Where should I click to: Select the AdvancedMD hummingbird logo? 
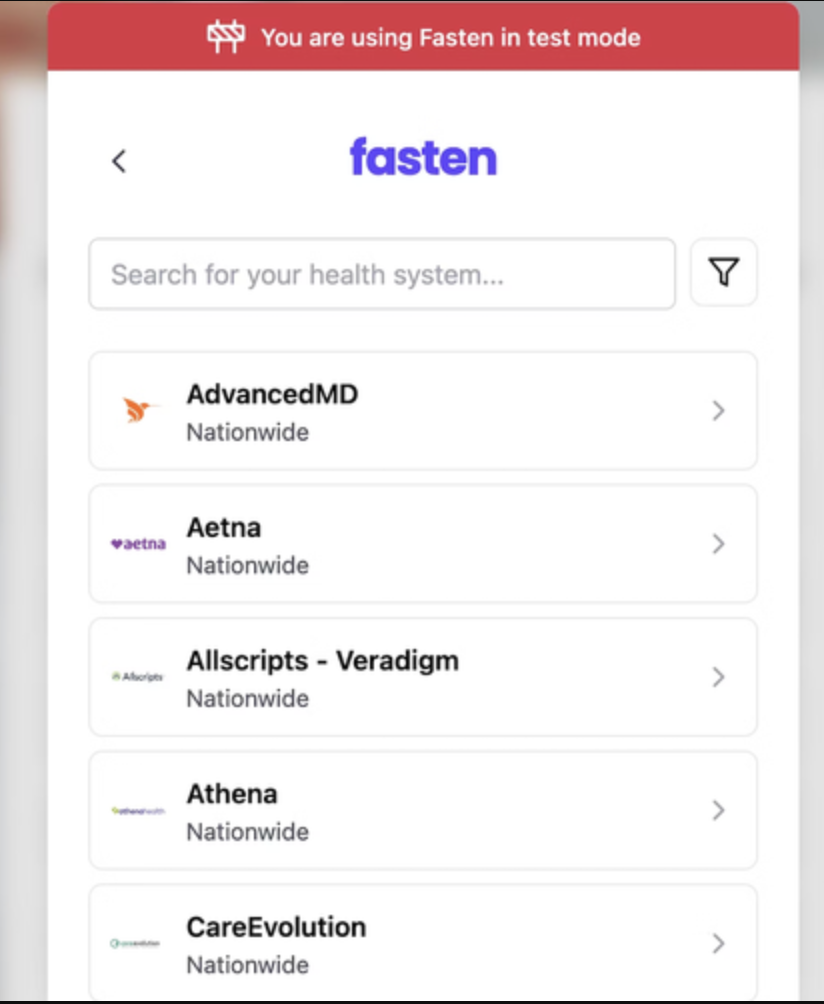pyautogui.click(x=138, y=409)
